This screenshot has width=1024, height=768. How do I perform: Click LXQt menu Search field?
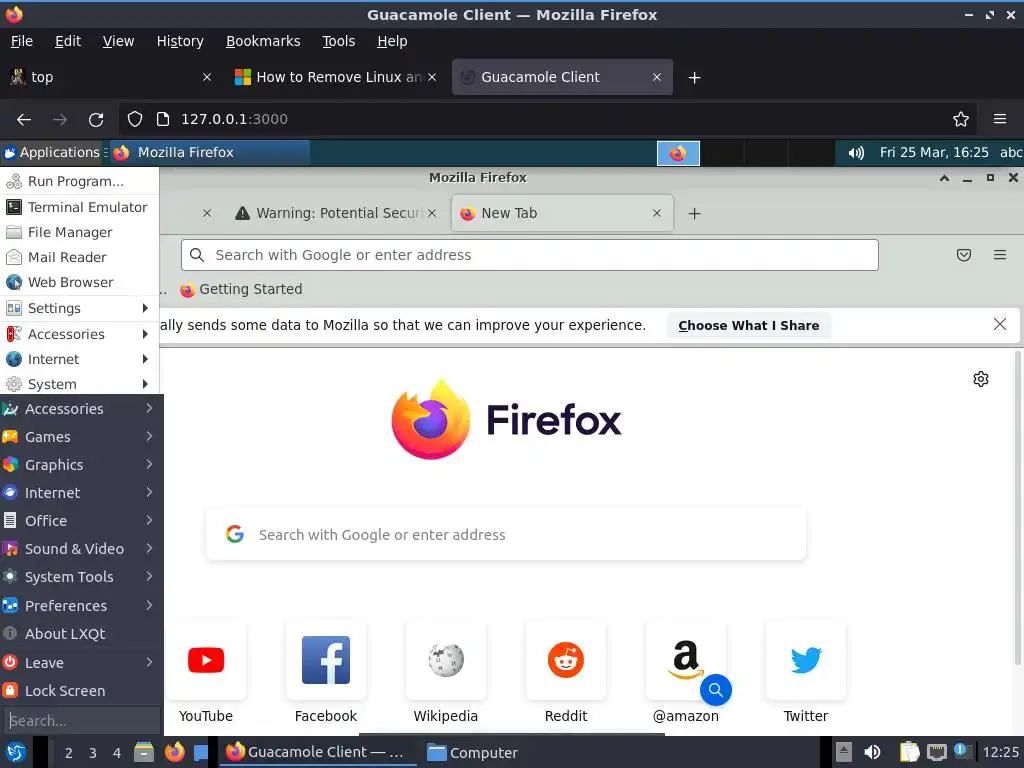pos(81,720)
